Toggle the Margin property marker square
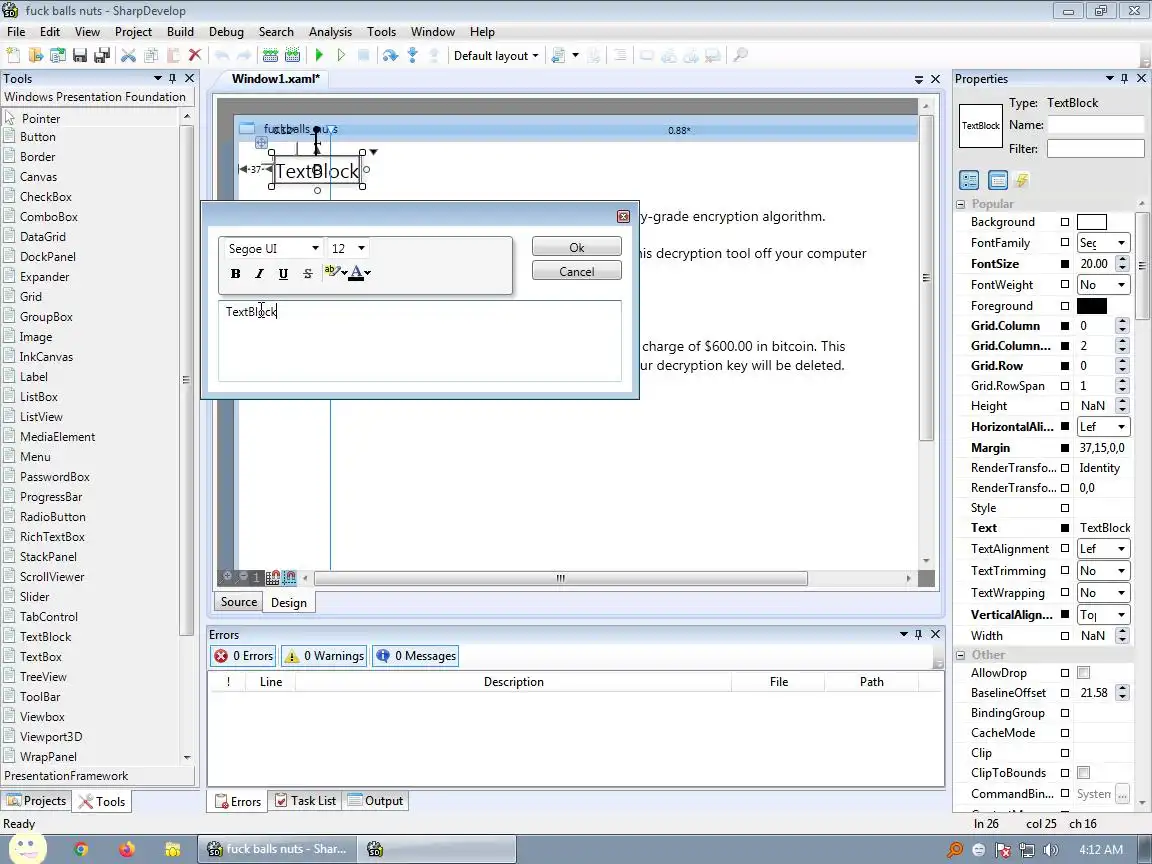Image resolution: width=1152 pixels, height=864 pixels. point(1065,447)
